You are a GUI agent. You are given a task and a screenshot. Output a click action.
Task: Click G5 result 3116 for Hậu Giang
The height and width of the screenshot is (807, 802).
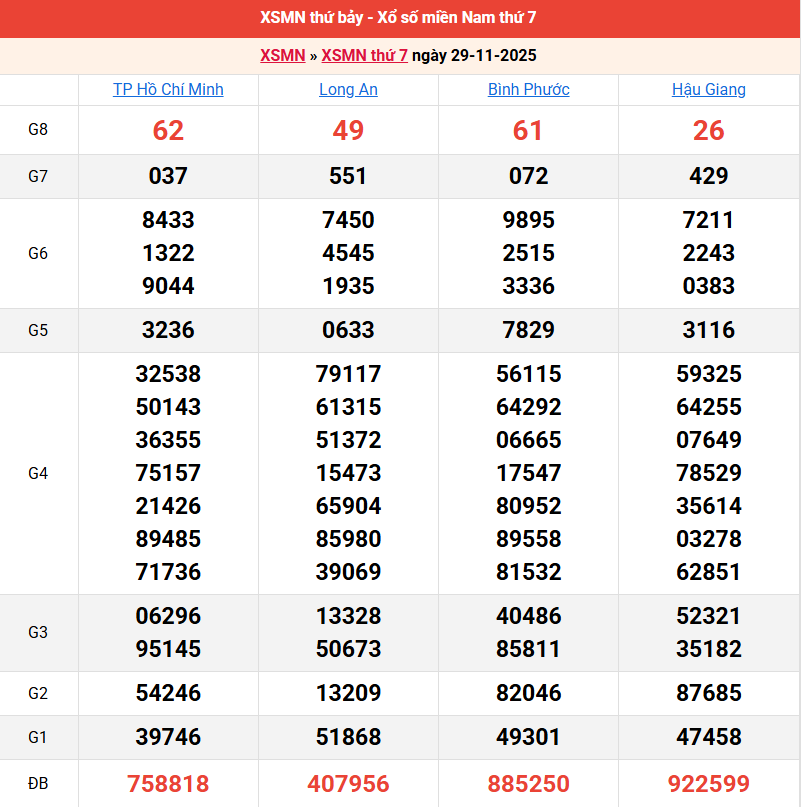point(708,330)
